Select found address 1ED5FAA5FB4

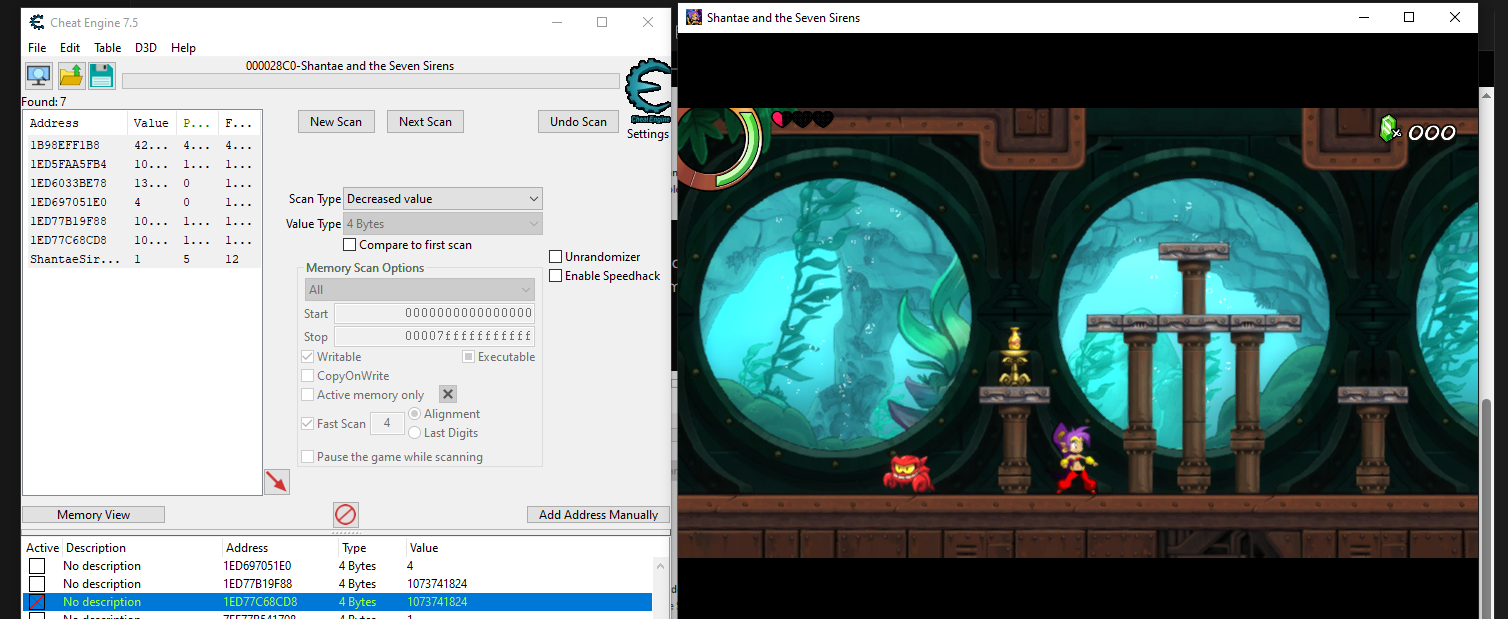click(x=142, y=164)
